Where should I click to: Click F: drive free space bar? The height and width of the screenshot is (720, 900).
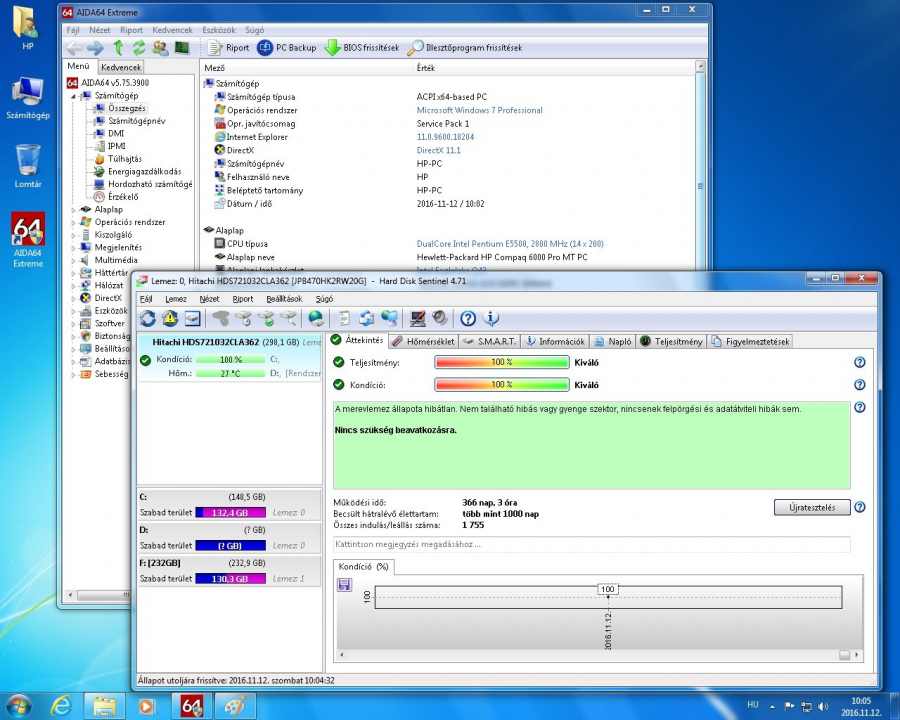[230, 579]
